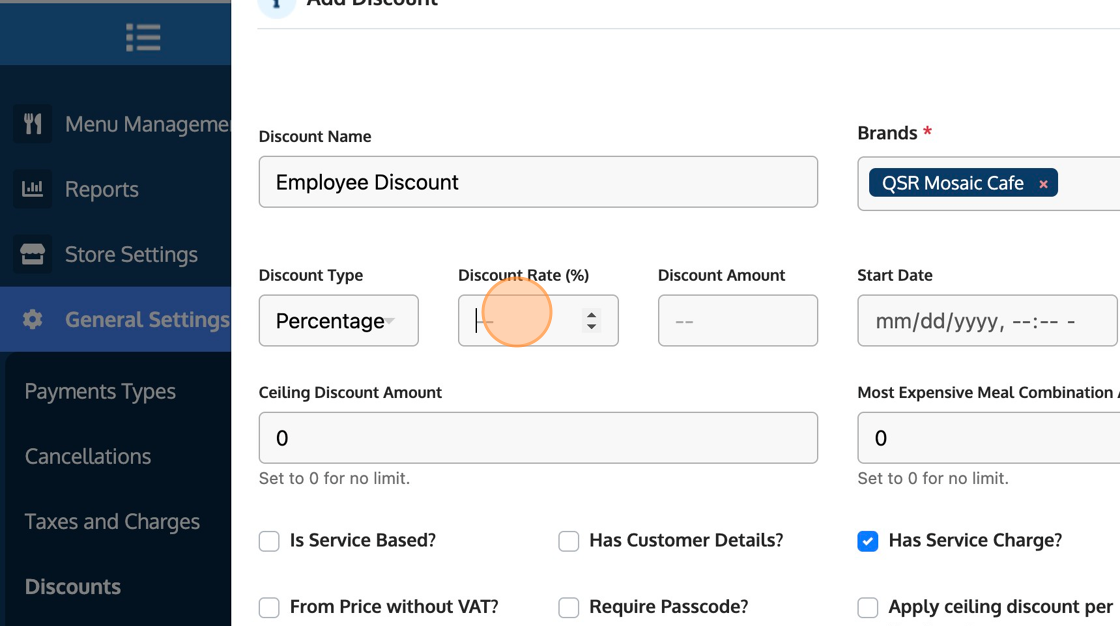The image size is (1120, 626).
Task: Click the sidebar list toggle icon
Action: (143, 37)
